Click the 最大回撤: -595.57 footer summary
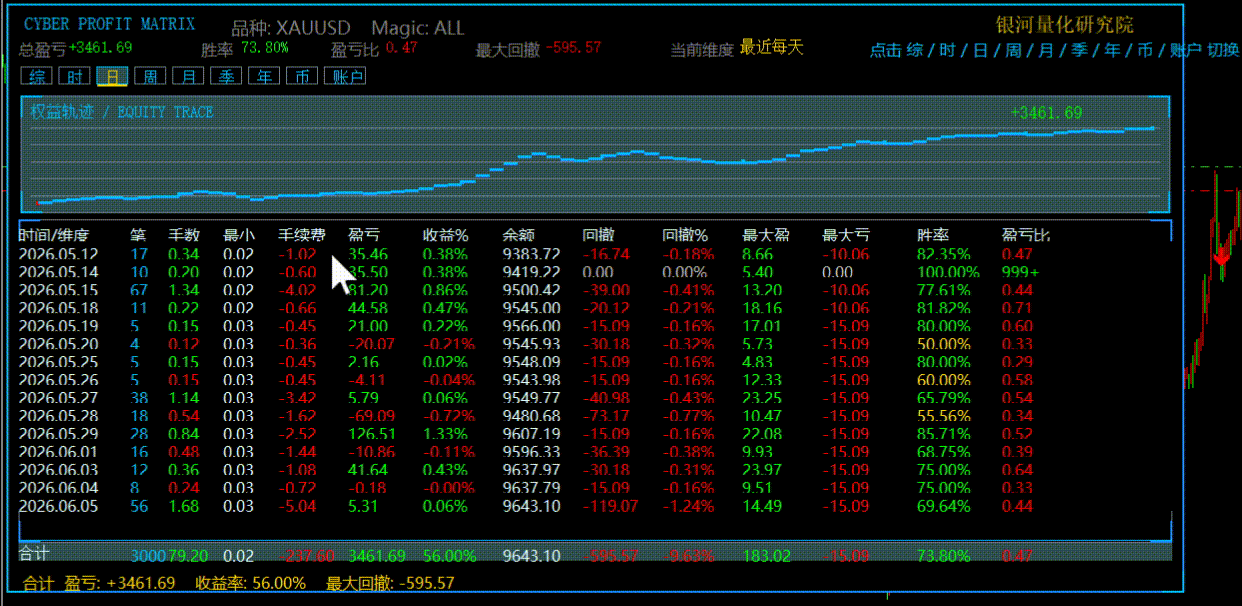The width and height of the screenshot is (1242, 606). click(391, 583)
